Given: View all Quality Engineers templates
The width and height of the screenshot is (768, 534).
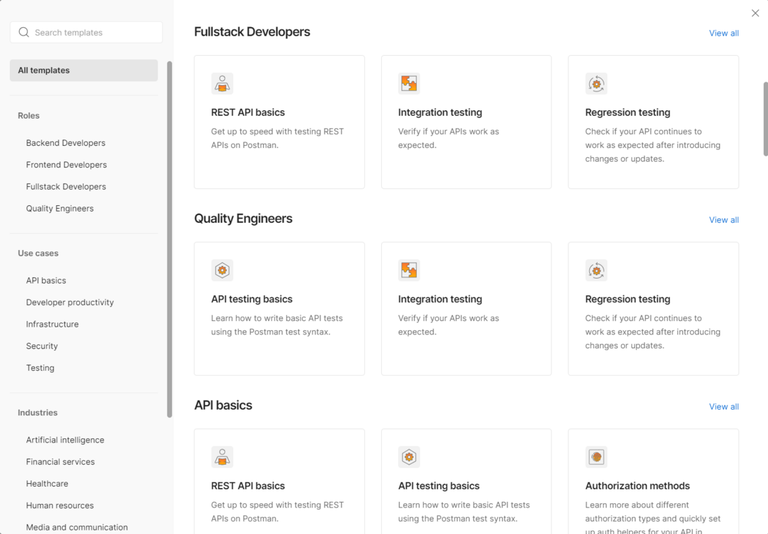Looking at the screenshot, I should tap(723, 220).
